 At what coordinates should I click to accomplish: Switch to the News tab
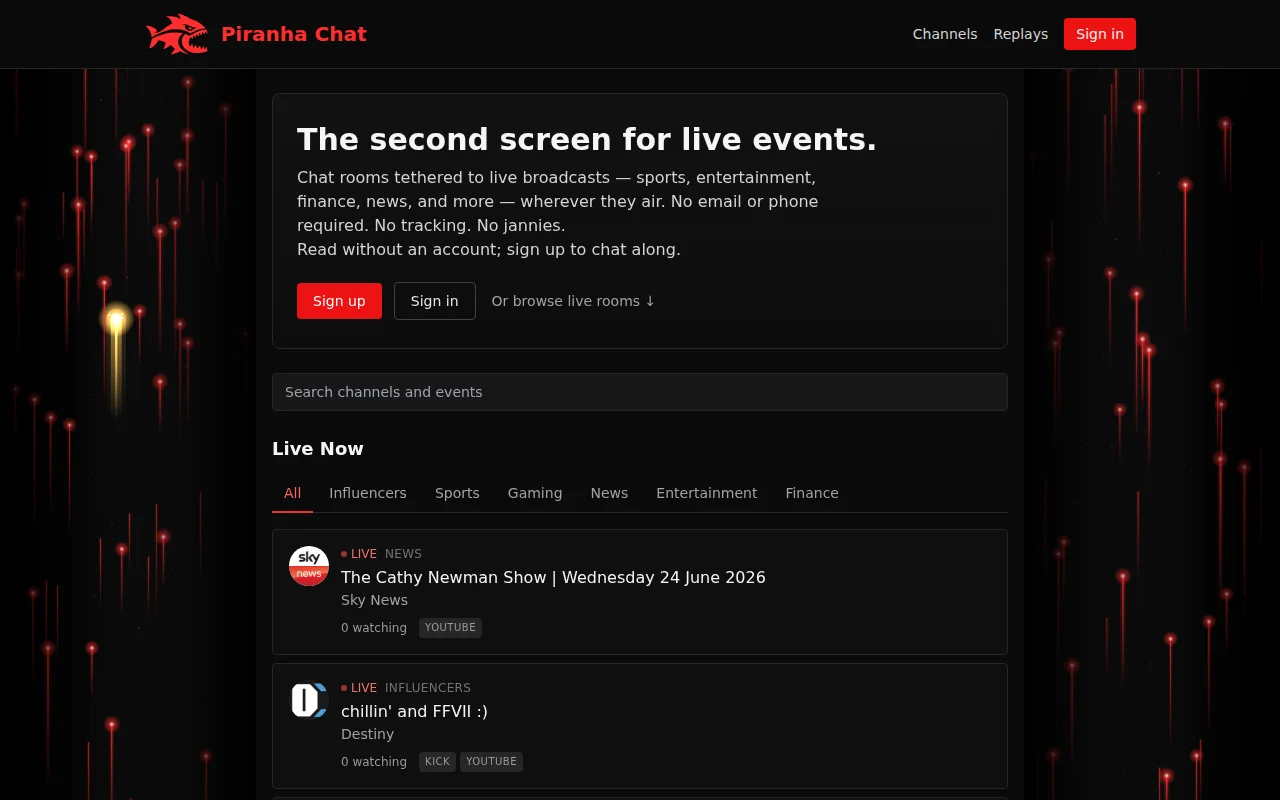tap(609, 493)
